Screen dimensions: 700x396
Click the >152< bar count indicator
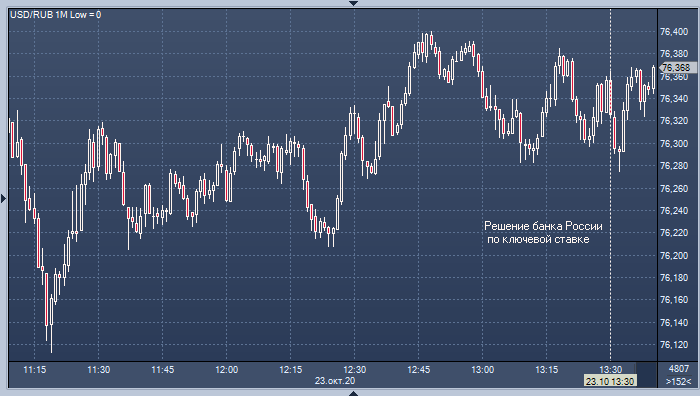679,382
